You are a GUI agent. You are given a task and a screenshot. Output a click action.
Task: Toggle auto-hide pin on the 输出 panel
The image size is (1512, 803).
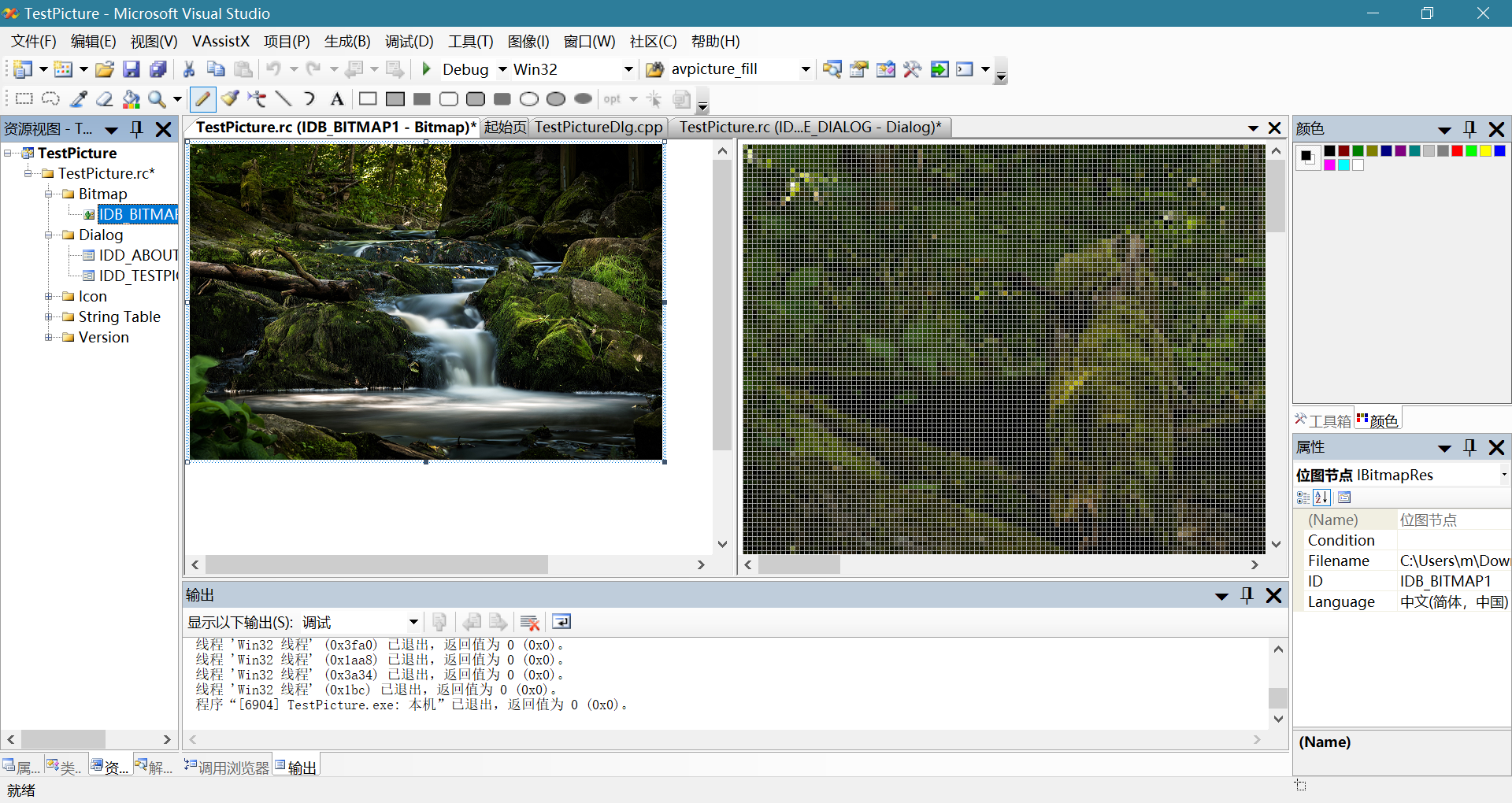[1247, 596]
